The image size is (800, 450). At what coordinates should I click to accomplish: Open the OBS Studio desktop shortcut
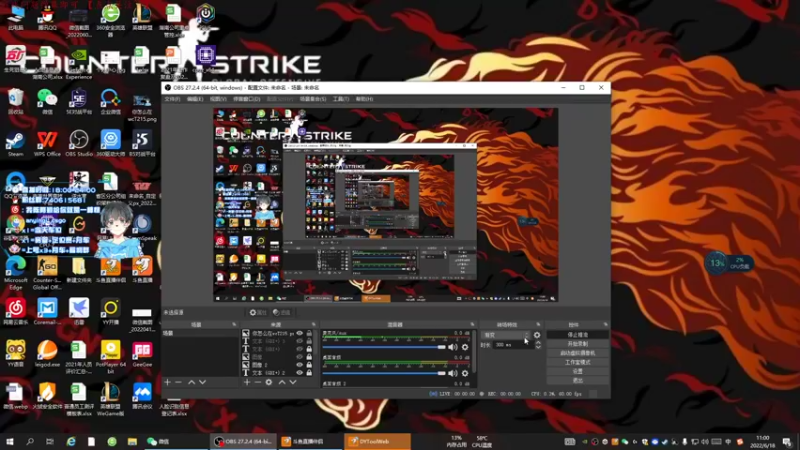(79, 143)
